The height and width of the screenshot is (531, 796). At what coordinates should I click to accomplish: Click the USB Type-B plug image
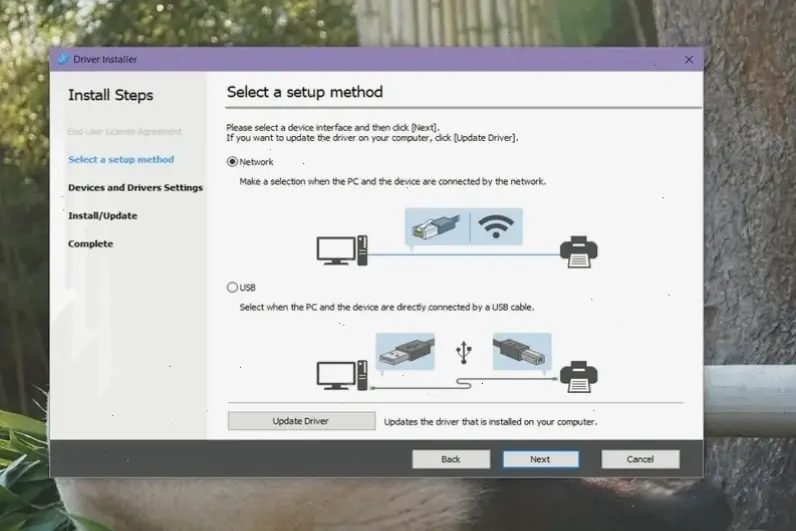point(520,351)
